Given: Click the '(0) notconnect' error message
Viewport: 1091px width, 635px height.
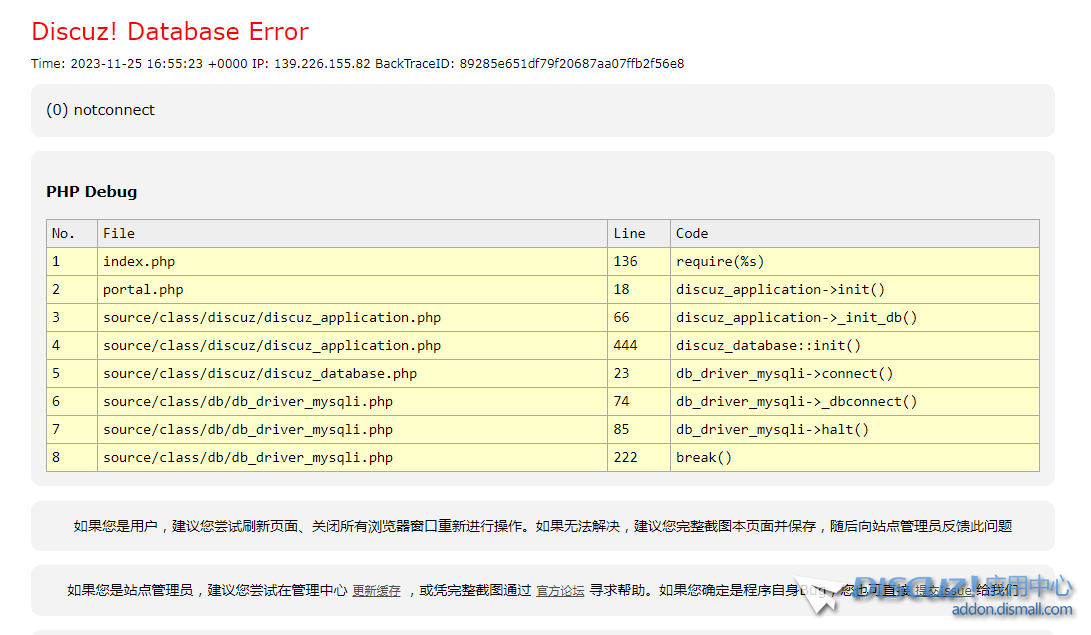Looking at the screenshot, I should 100,110.
